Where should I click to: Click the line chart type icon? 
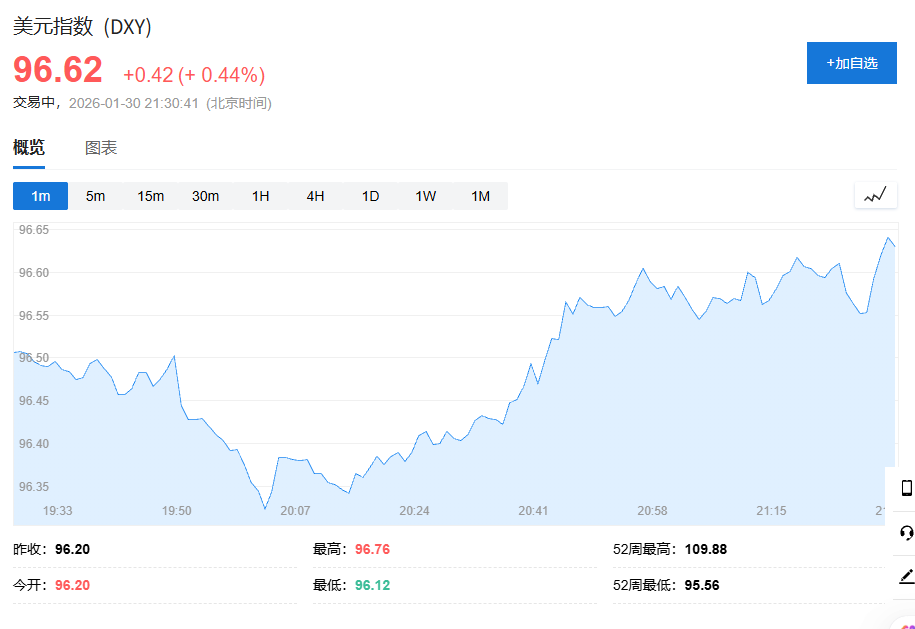[875, 195]
